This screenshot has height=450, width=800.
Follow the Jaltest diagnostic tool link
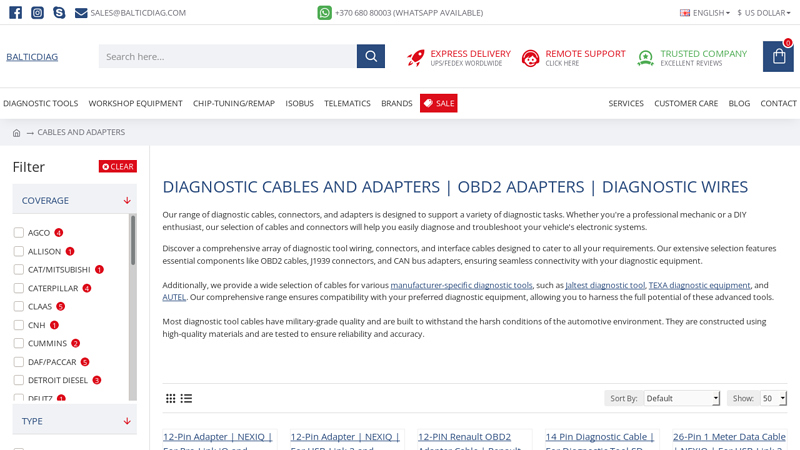click(605, 285)
